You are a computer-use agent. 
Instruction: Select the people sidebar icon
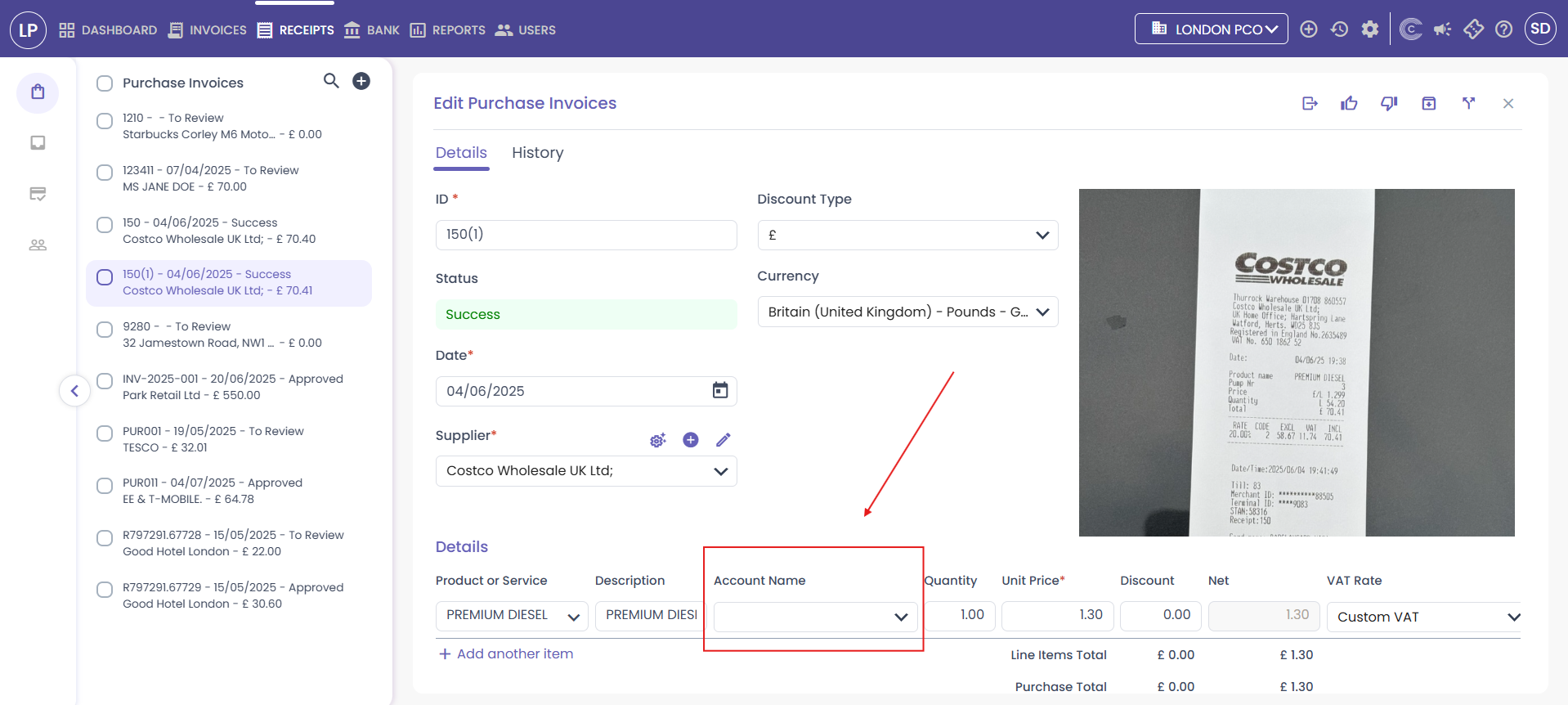coord(38,245)
